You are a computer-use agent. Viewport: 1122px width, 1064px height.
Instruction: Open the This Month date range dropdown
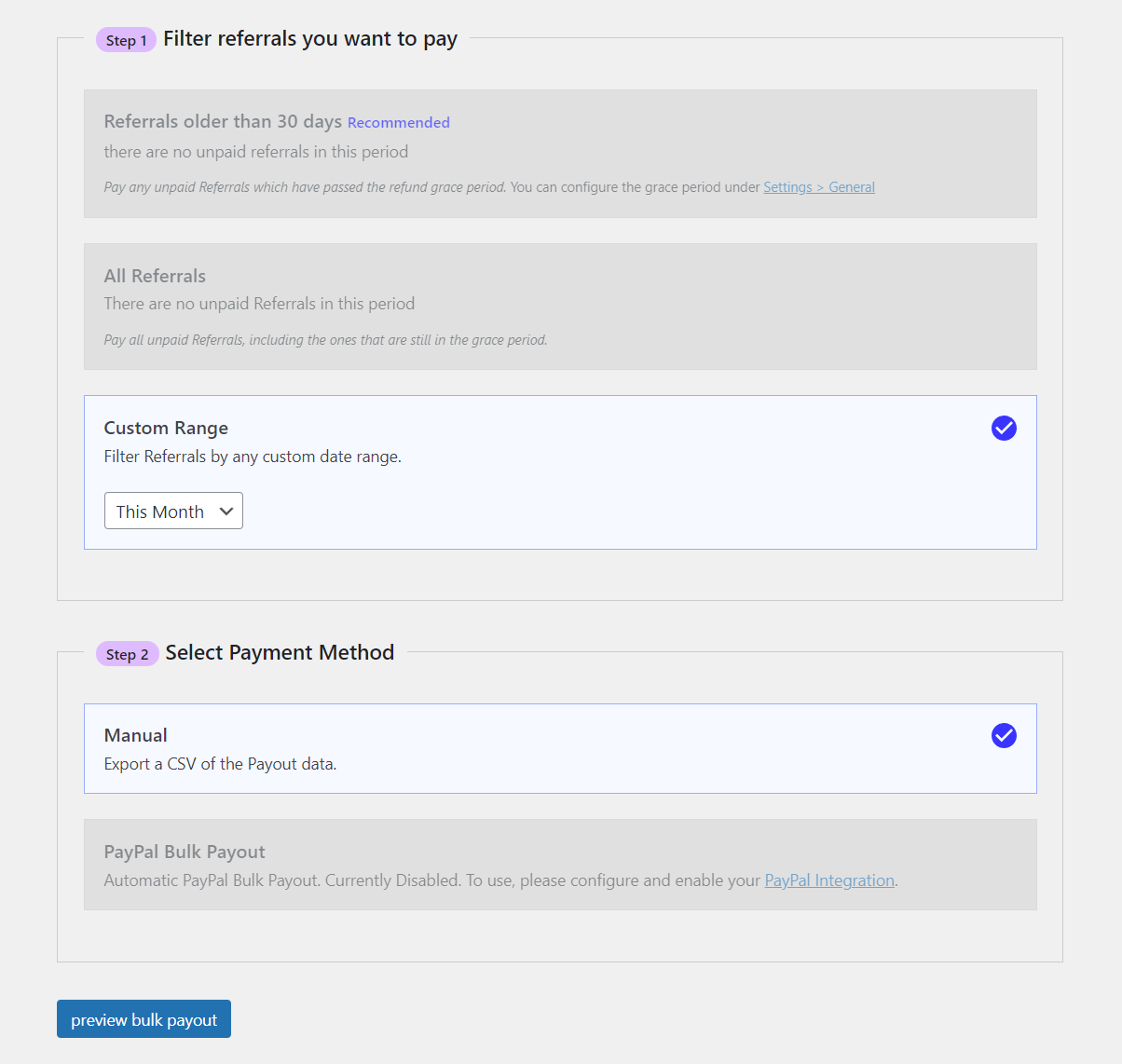173,511
